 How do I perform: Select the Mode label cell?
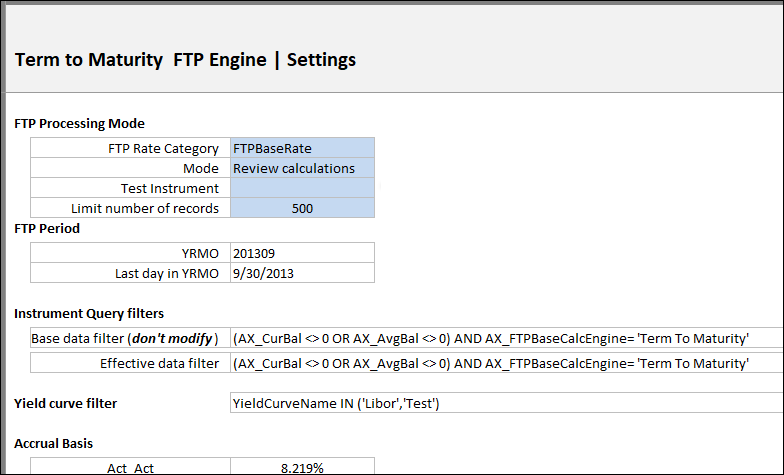130,168
